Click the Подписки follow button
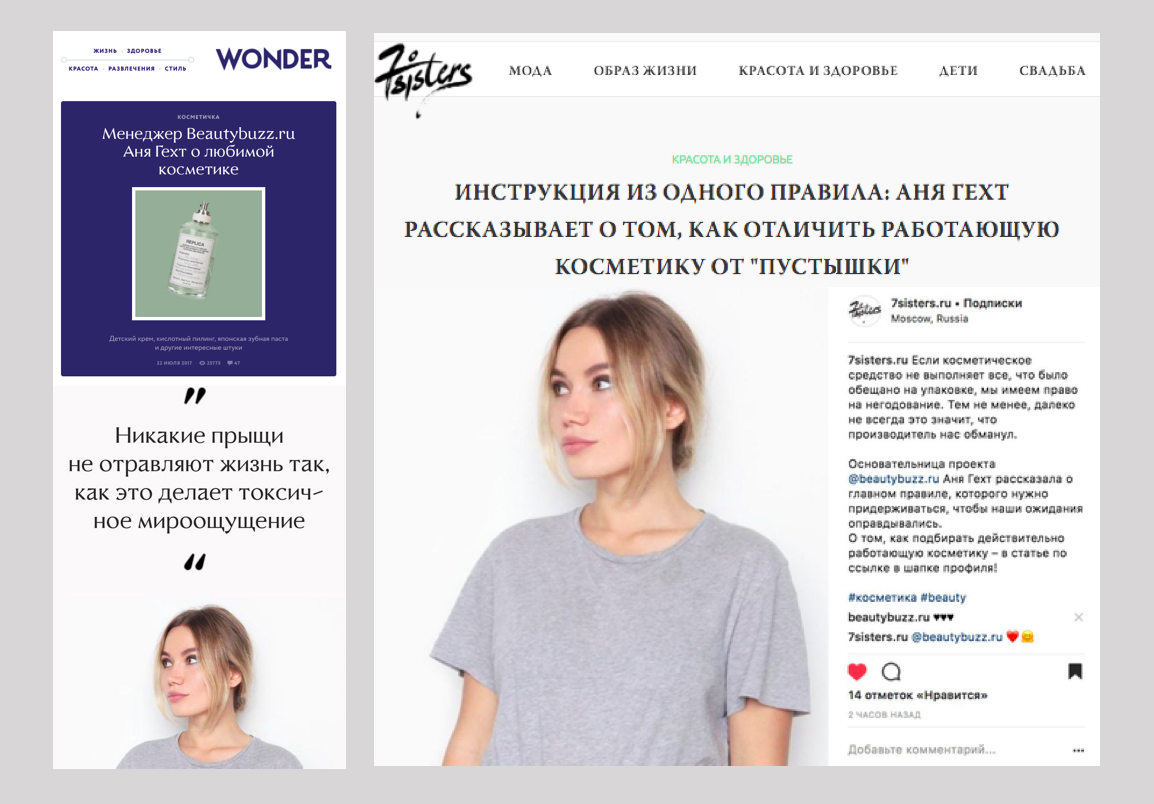The width and height of the screenshot is (1154, 804). [x=992, y=303]
